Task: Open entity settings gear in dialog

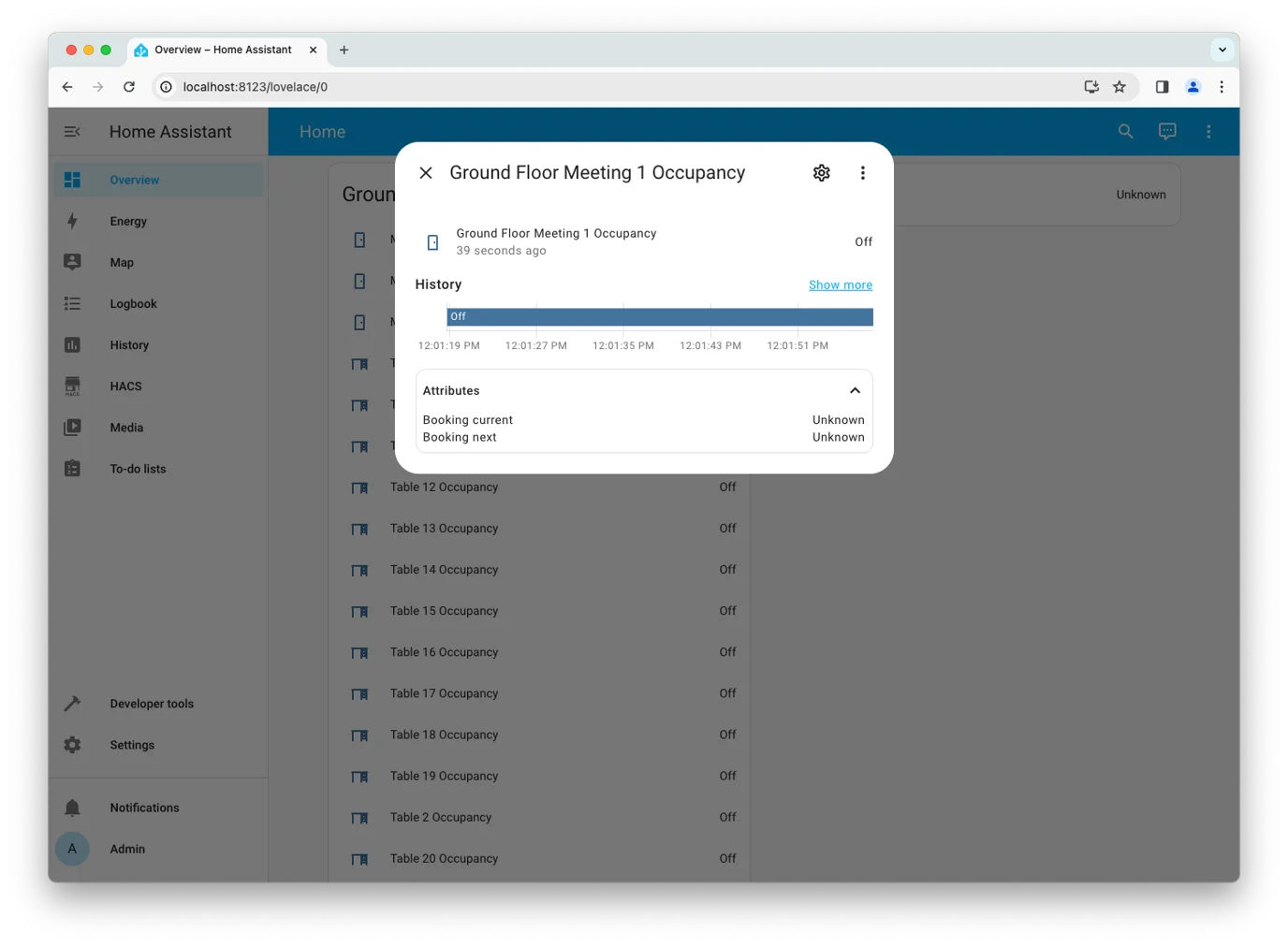Action: 821,173
